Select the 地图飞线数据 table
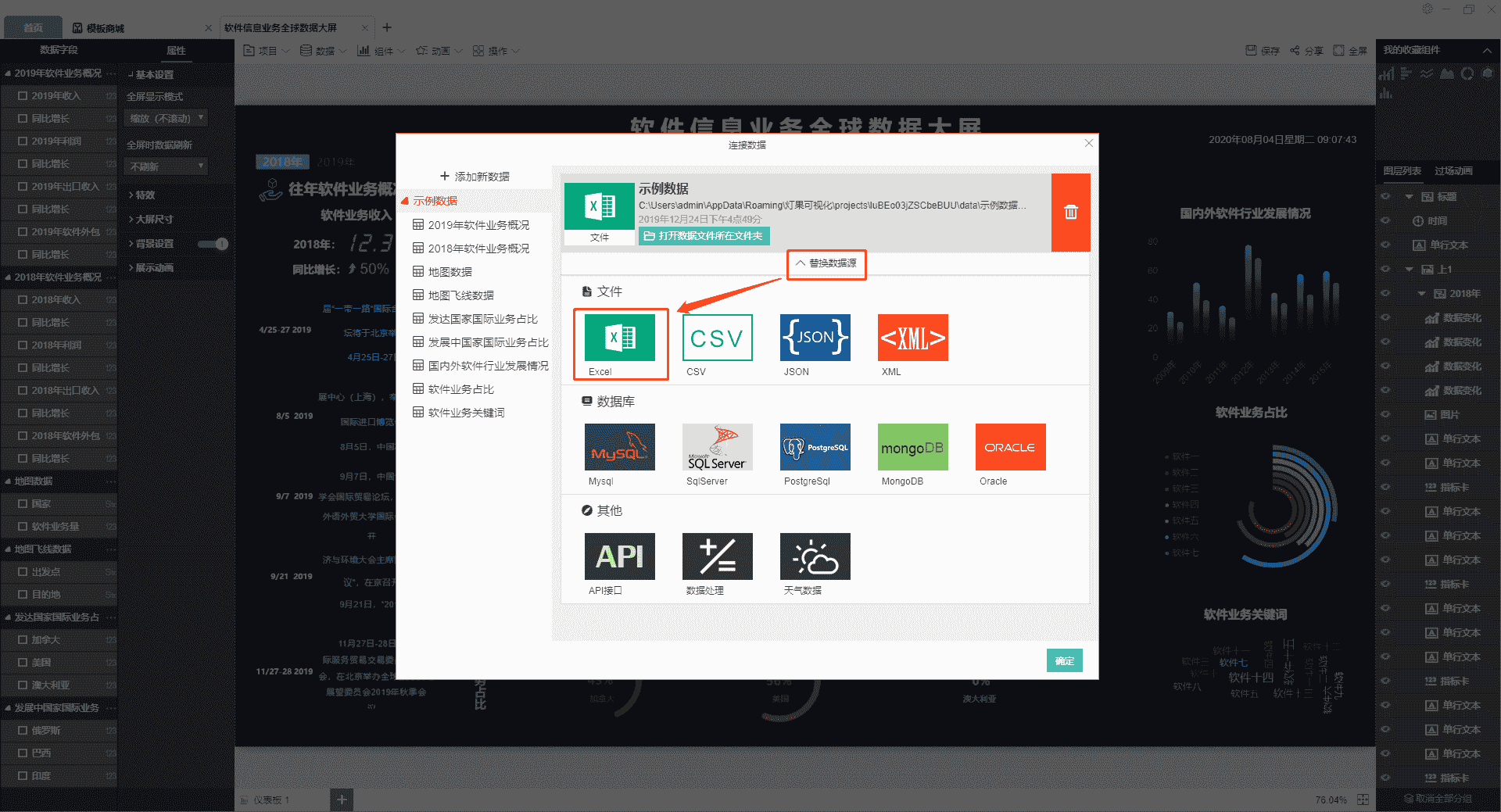Screen dimensions: 1501x812 point(460,295)
